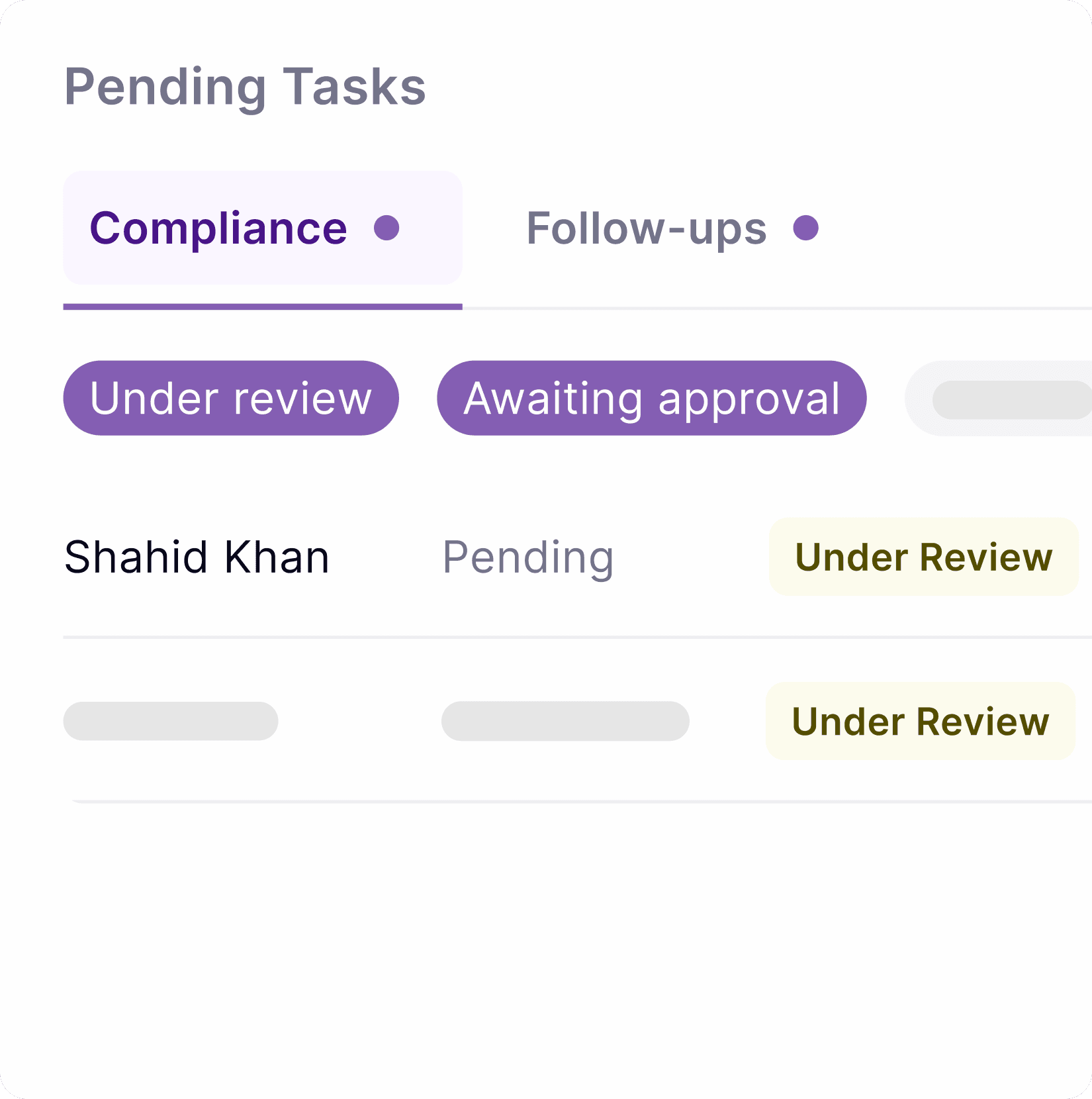
Task: Click the purple underline beneath the Compliance tab
Action: click(x=263, y=307)
